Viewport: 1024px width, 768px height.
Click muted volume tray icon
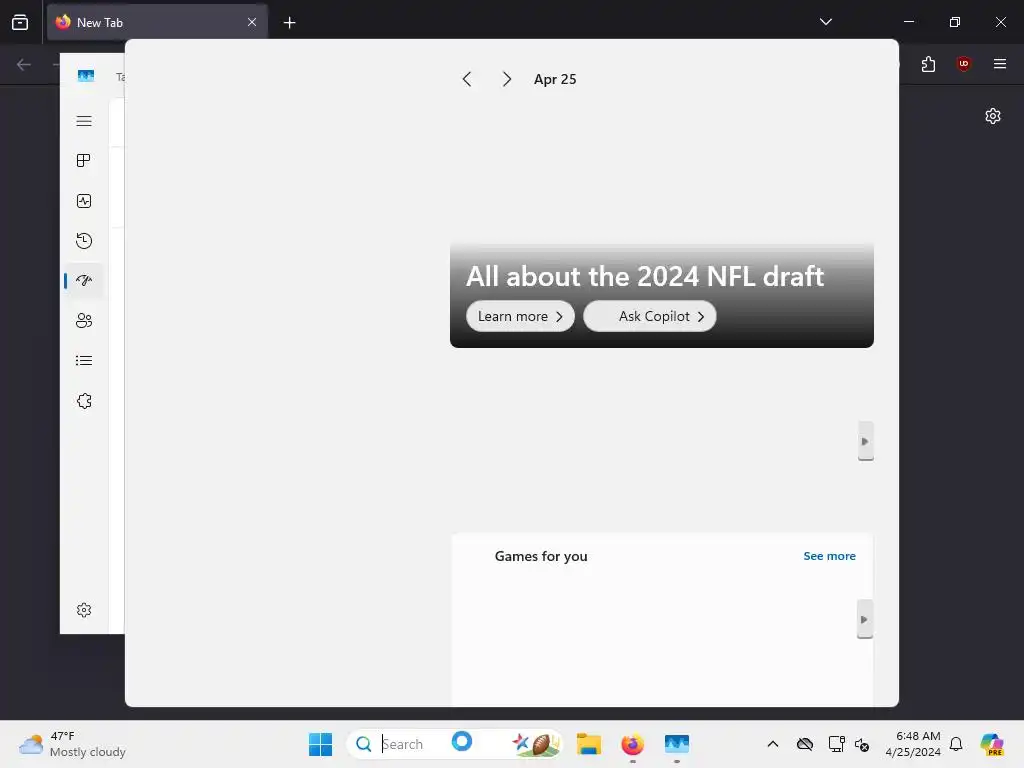tap(862, 744)
